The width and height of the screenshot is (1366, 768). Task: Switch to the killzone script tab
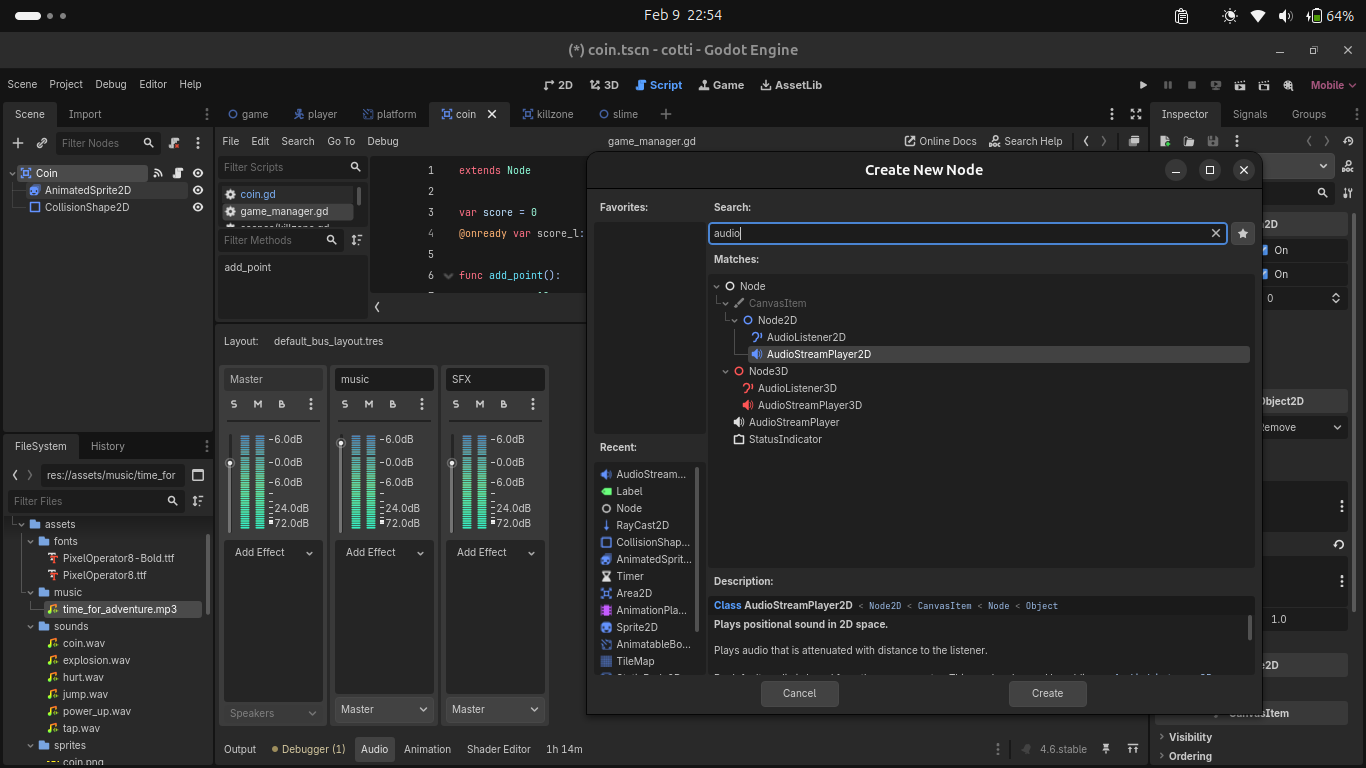[x=547, y=114]
